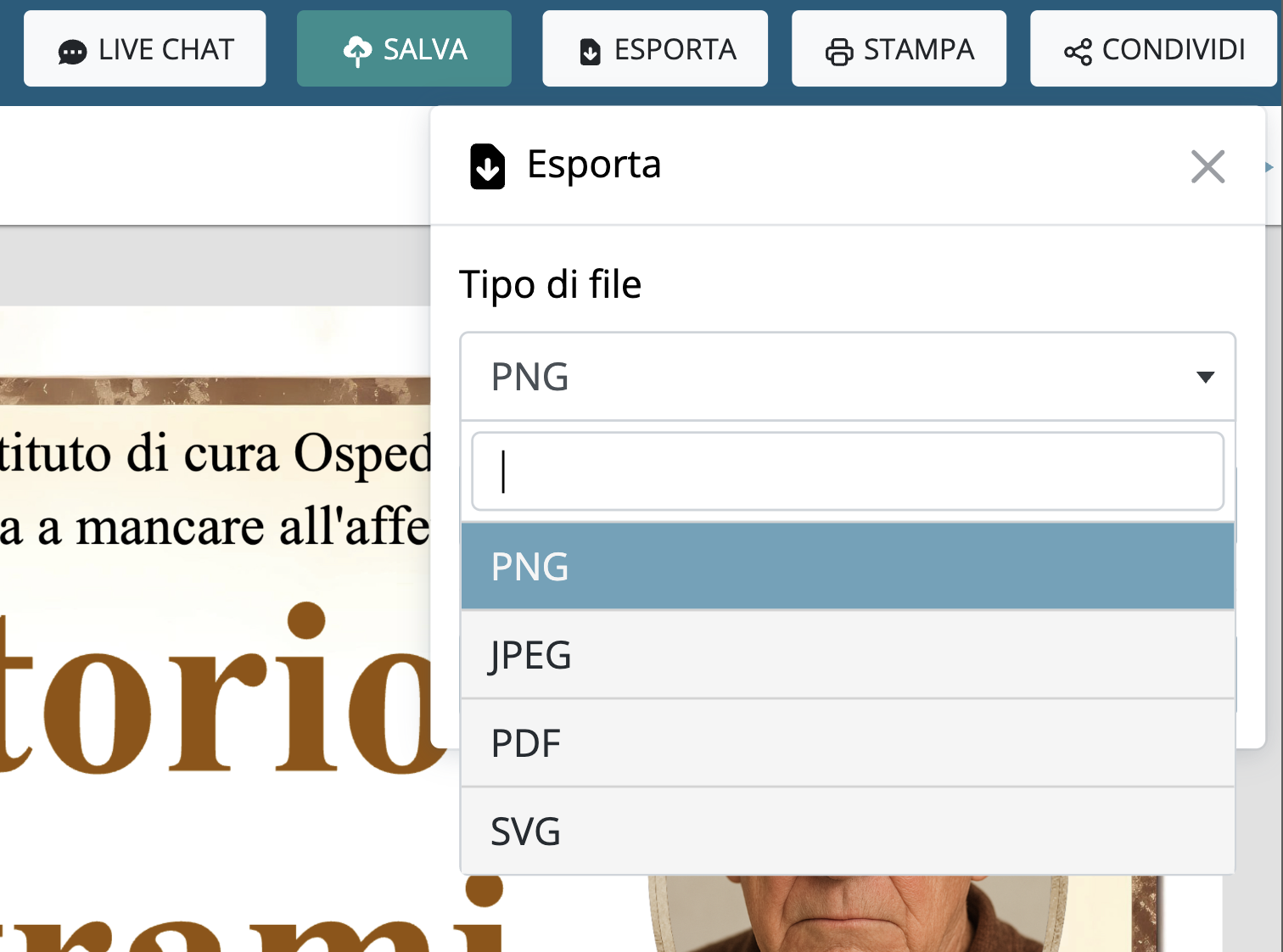Collapse the Tipo di file dropdown arrow
Image resolution: width=1283 pixels, height=952 pixels.
click(x=1205, y=377)
